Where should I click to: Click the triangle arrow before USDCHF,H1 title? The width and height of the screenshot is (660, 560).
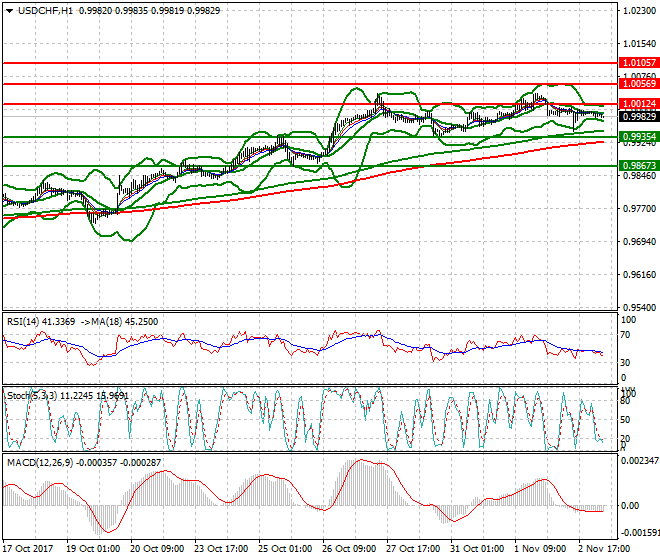point(10,11)
